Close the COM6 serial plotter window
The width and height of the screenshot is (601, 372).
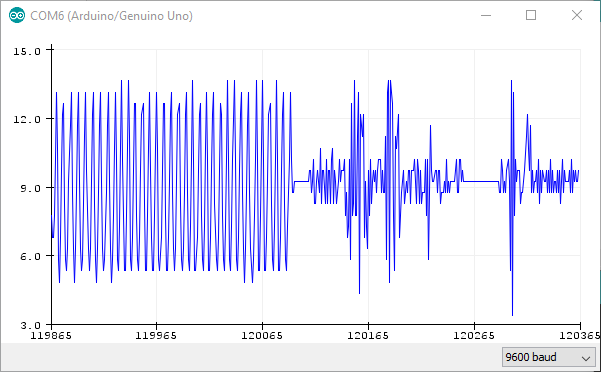[577, 15]
